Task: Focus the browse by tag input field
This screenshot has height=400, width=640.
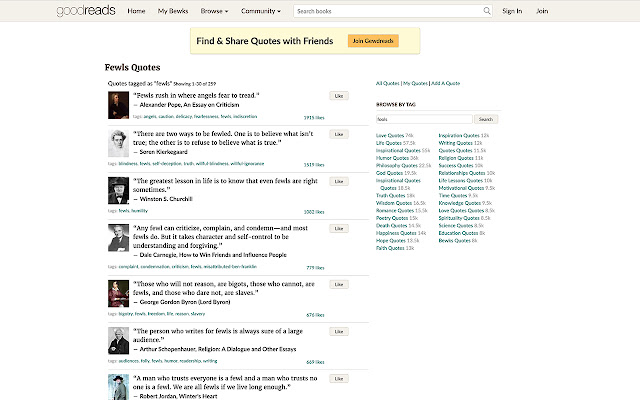Action: (x=424, y=119)
